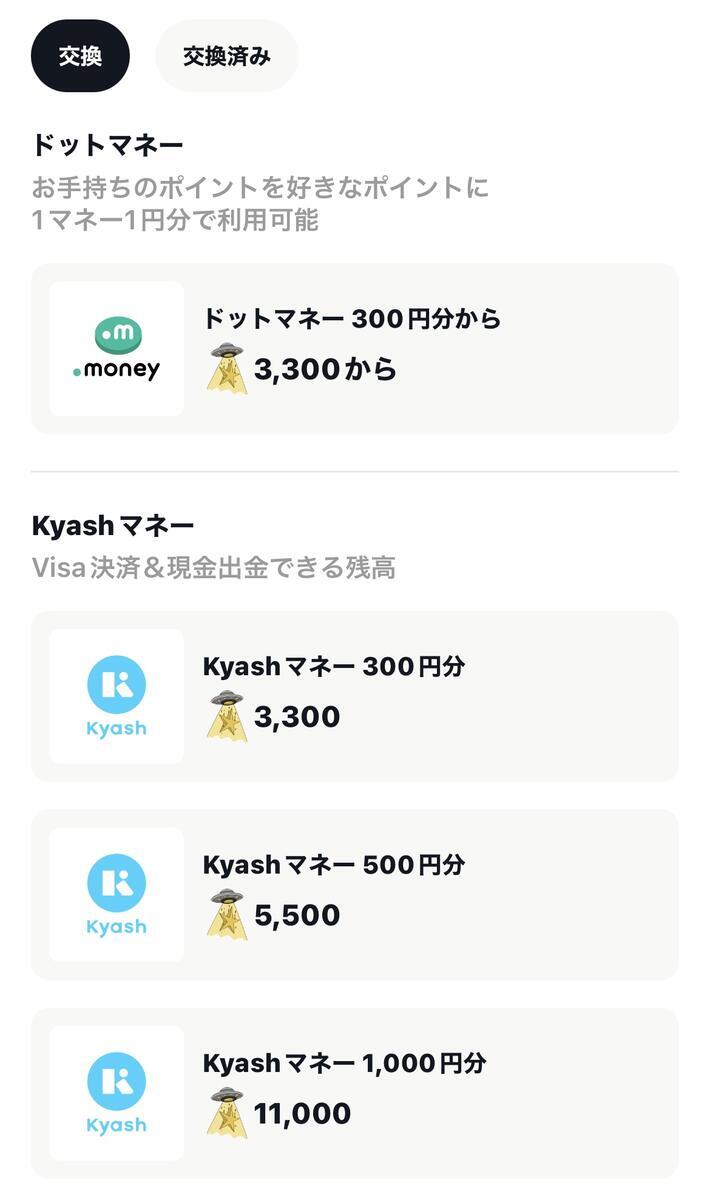The width and height of the screenshot is (710, 1200).
Task: Select Kyashマネー 500円分 title
Action: (x=334, y=865)
